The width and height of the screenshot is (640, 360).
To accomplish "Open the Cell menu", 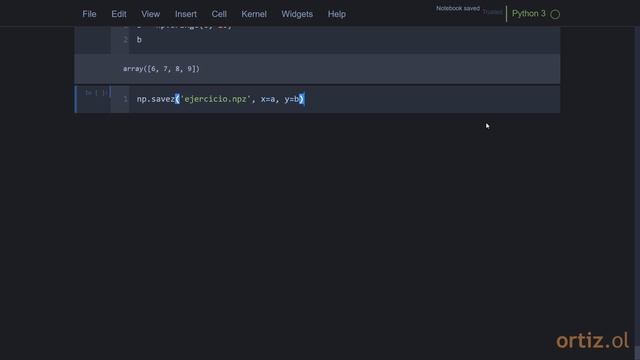I will coord(219,14).
